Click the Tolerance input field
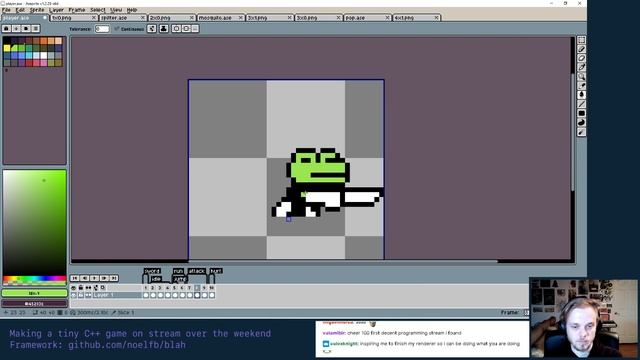640x360 pixels. pos(102,29)
